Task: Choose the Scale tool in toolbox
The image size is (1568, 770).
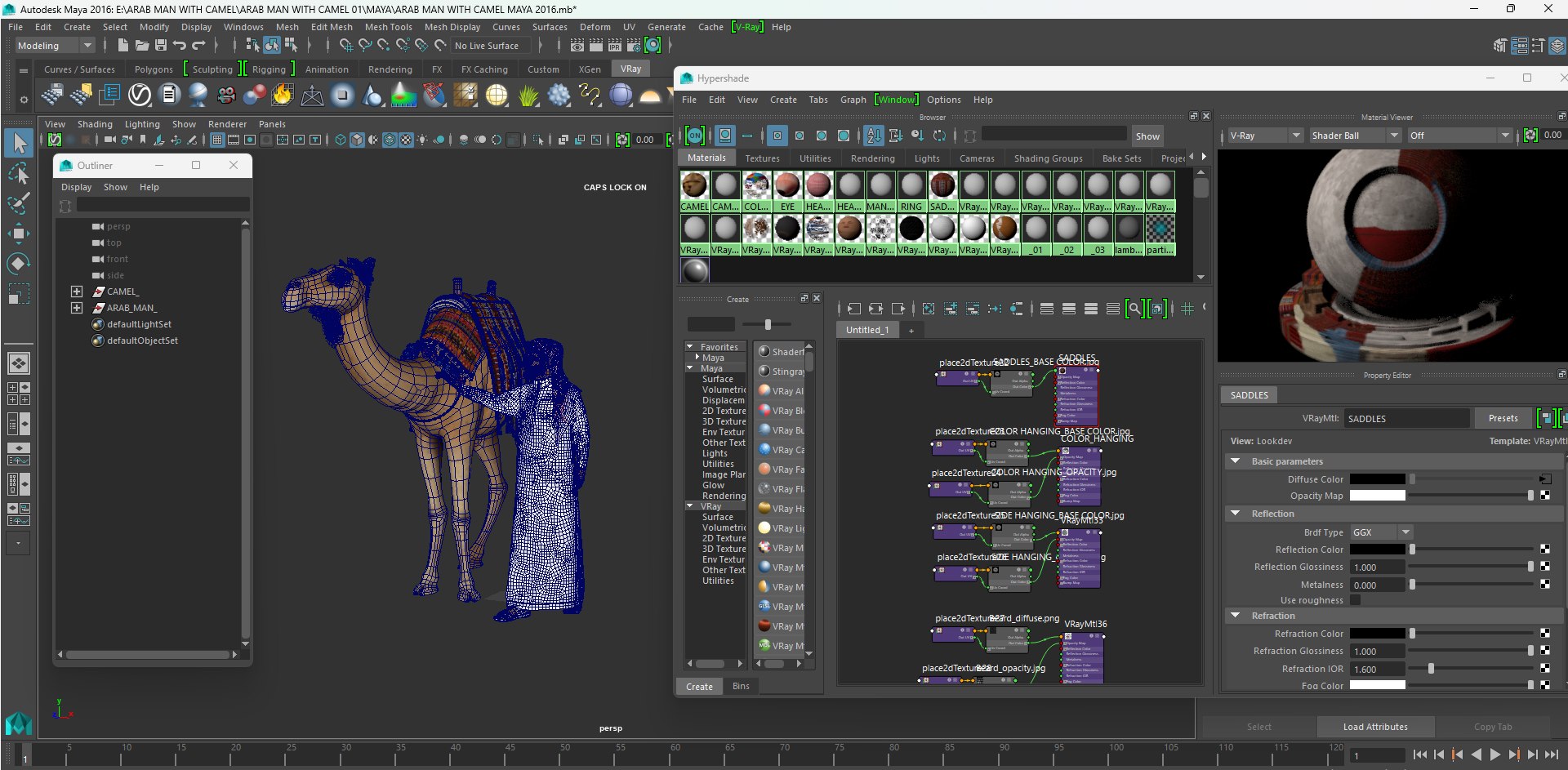Action: coord(19,294)
